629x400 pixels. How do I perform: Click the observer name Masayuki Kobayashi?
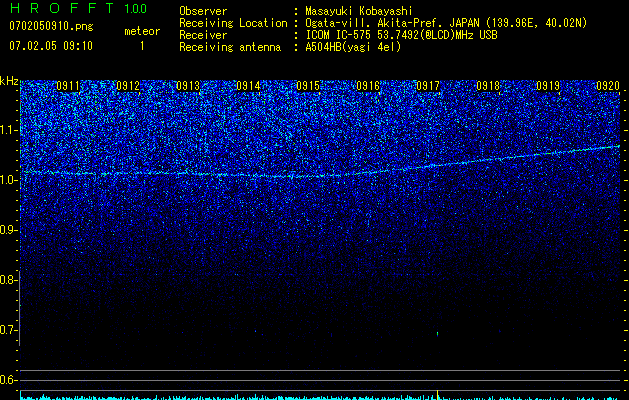point(359,11)
